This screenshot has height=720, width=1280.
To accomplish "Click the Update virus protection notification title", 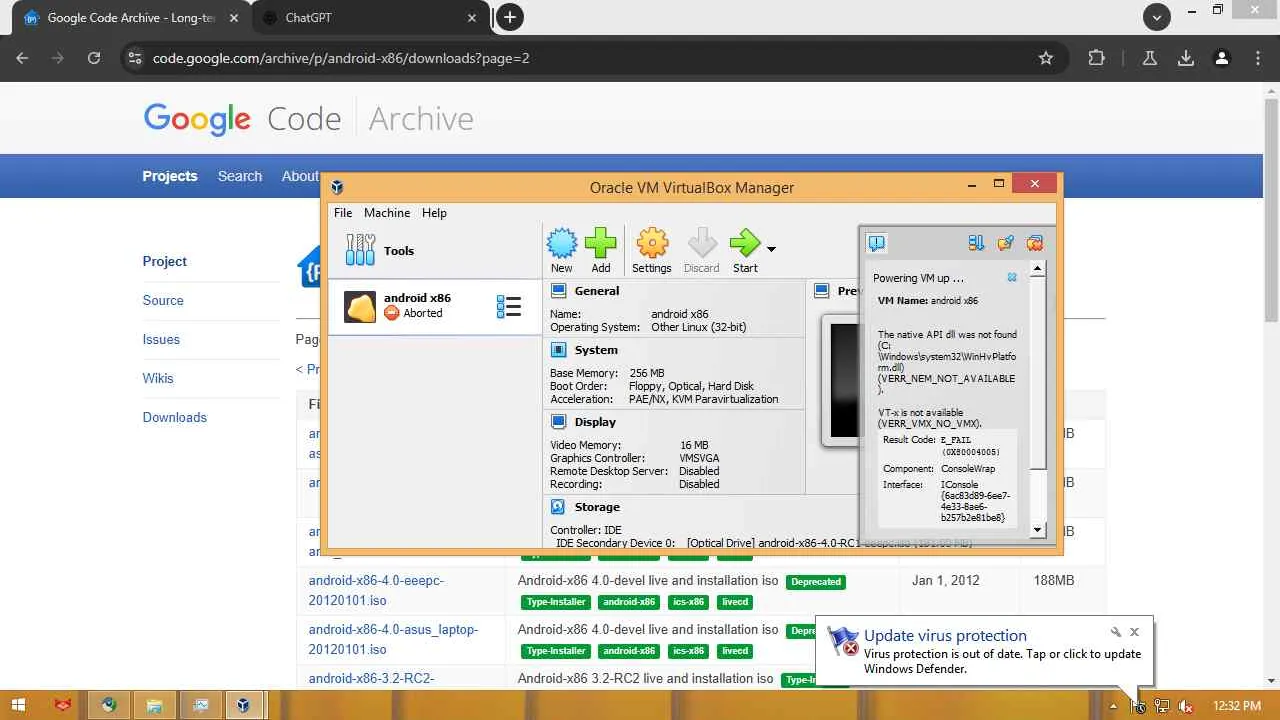I will pyautogui.click(x=945, y=636).
